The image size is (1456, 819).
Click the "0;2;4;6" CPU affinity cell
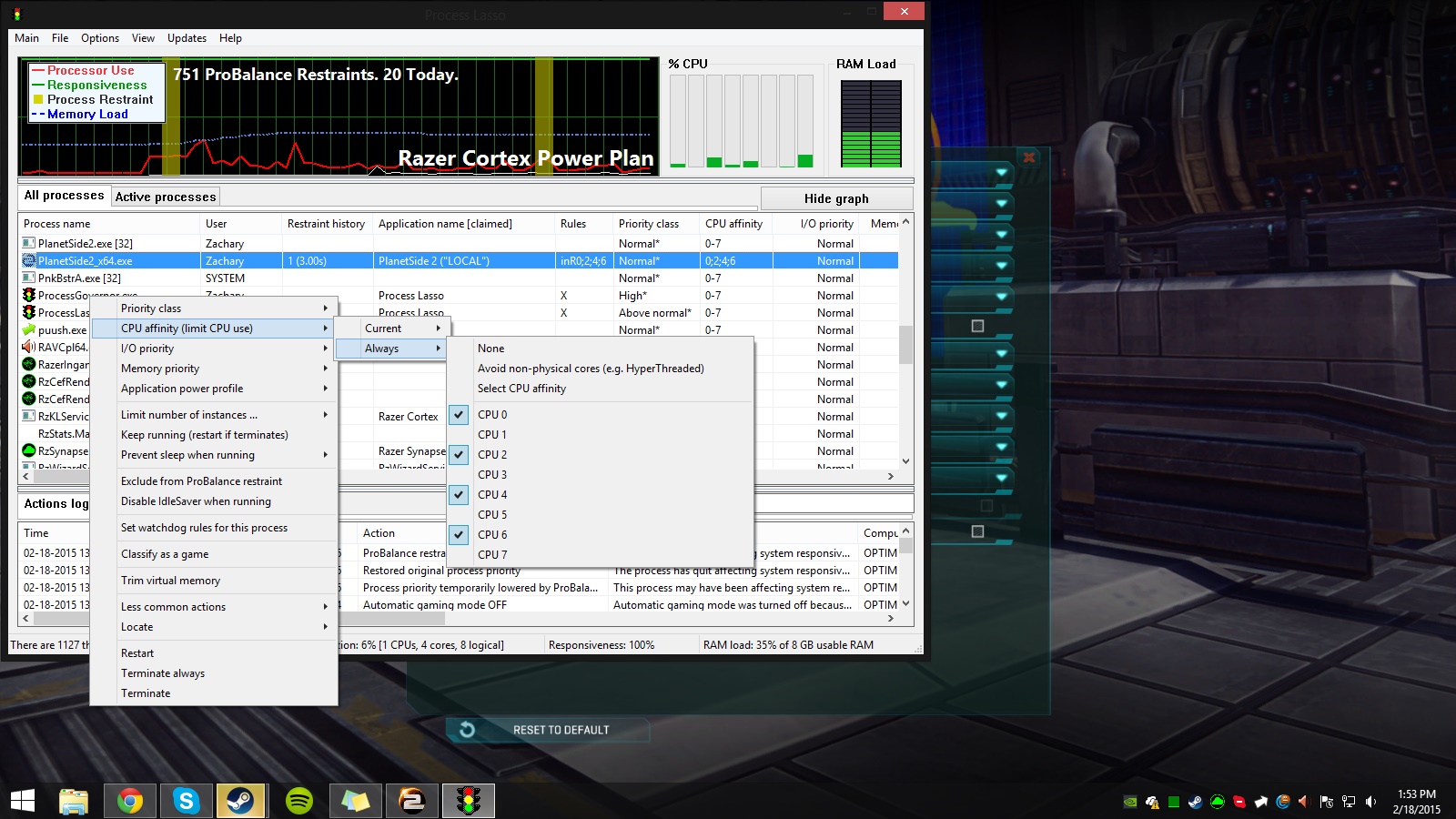point(735,261)
